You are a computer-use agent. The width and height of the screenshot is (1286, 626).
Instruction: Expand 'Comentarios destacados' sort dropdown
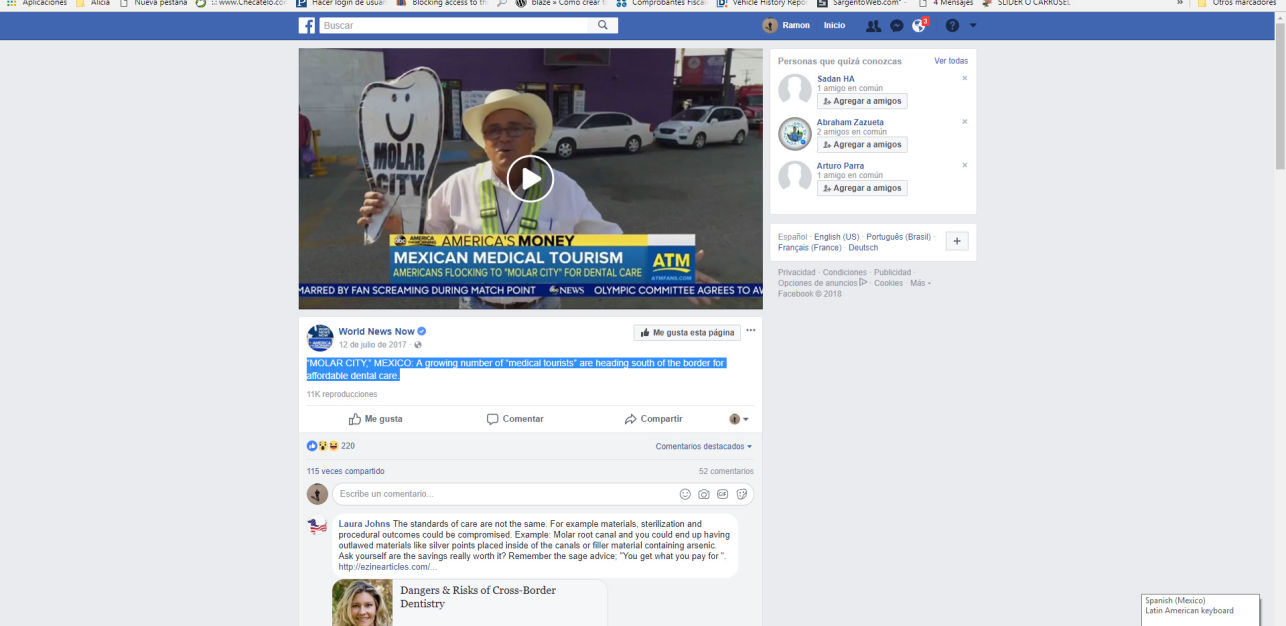coord(703,446)
